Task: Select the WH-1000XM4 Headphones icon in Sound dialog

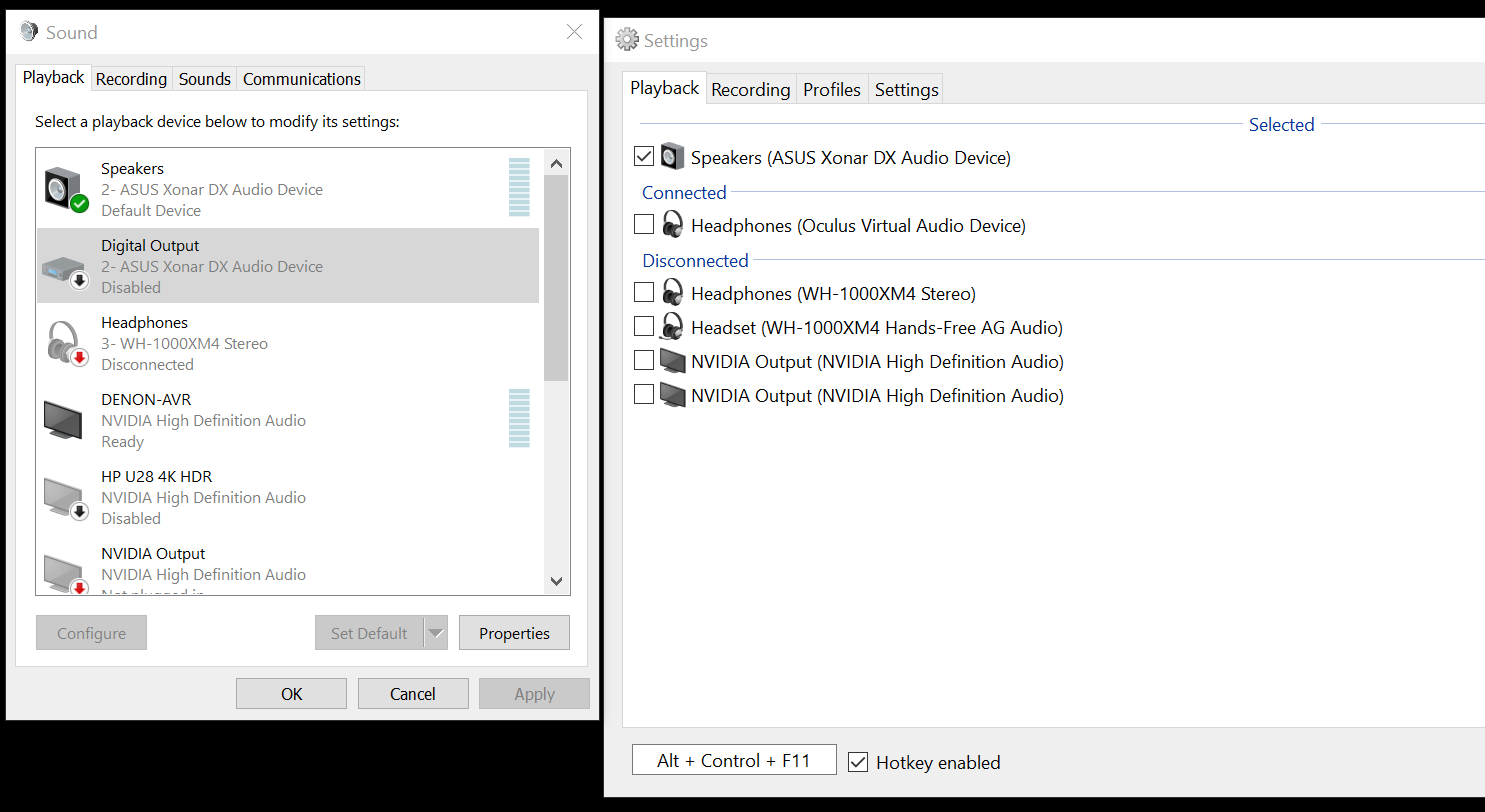Action: pyautogui.click(x=64, y=342)
